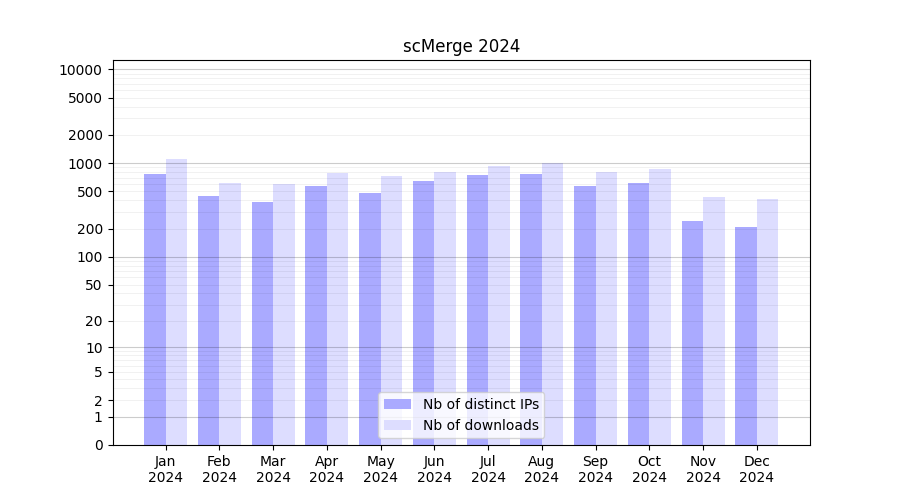Click the 'Nb of distinct IPs' legend text

coord(481,404)
